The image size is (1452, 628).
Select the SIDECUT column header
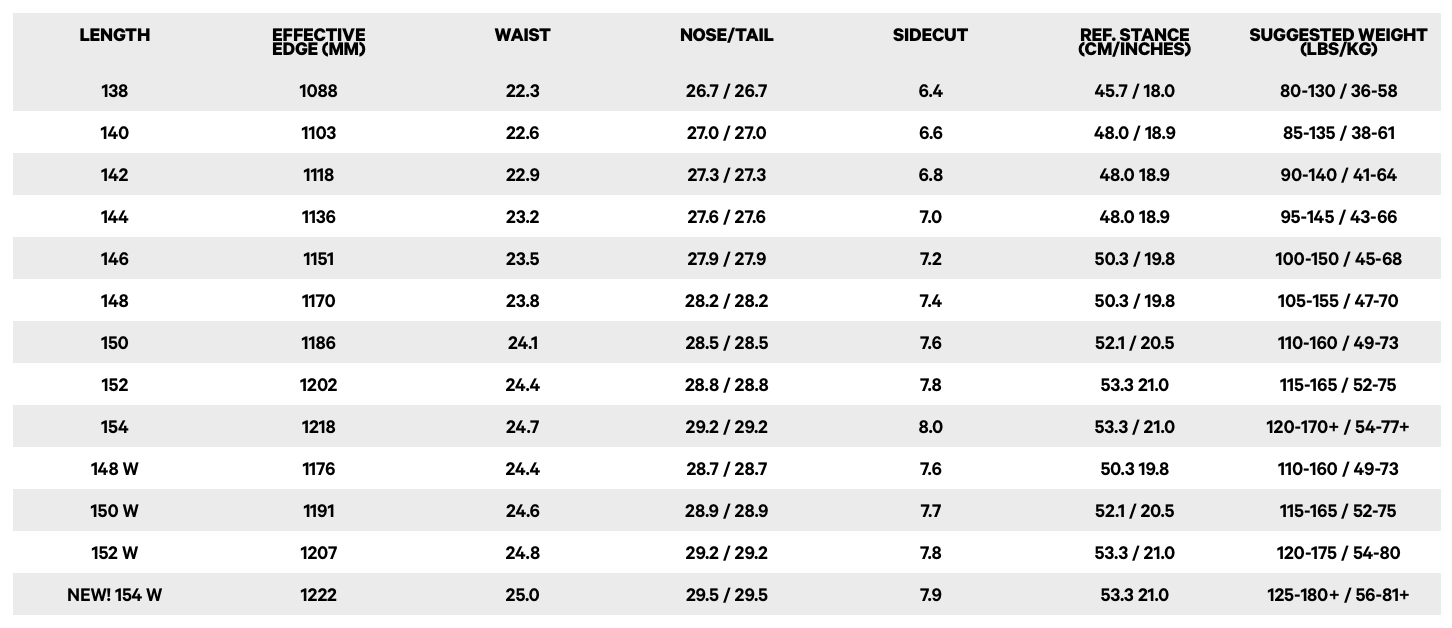point(930,35)
